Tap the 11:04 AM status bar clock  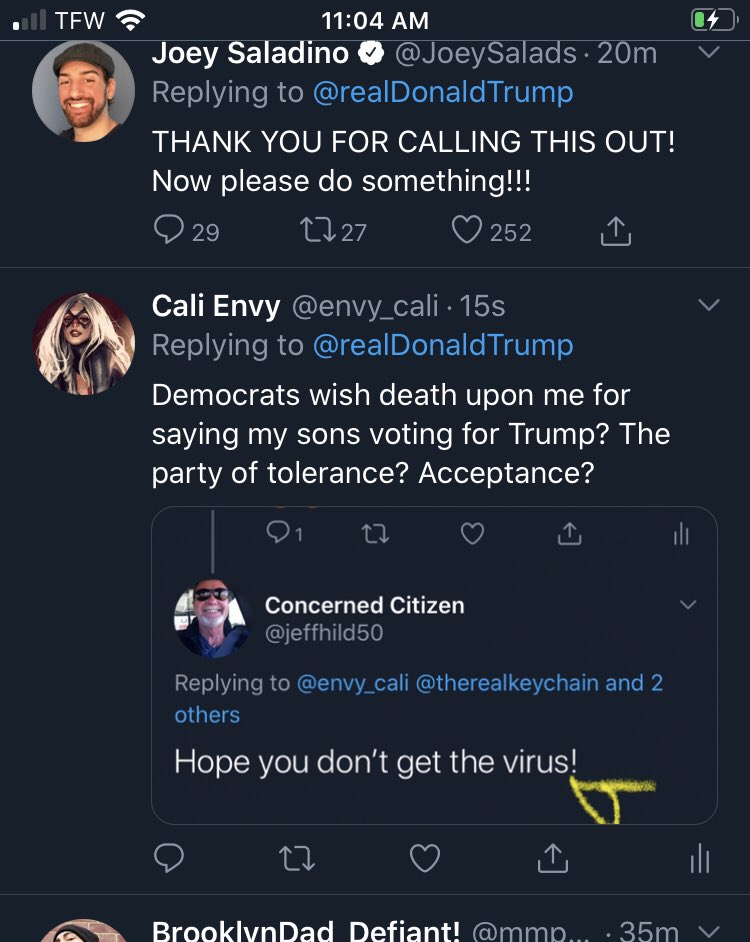(375, 20)
